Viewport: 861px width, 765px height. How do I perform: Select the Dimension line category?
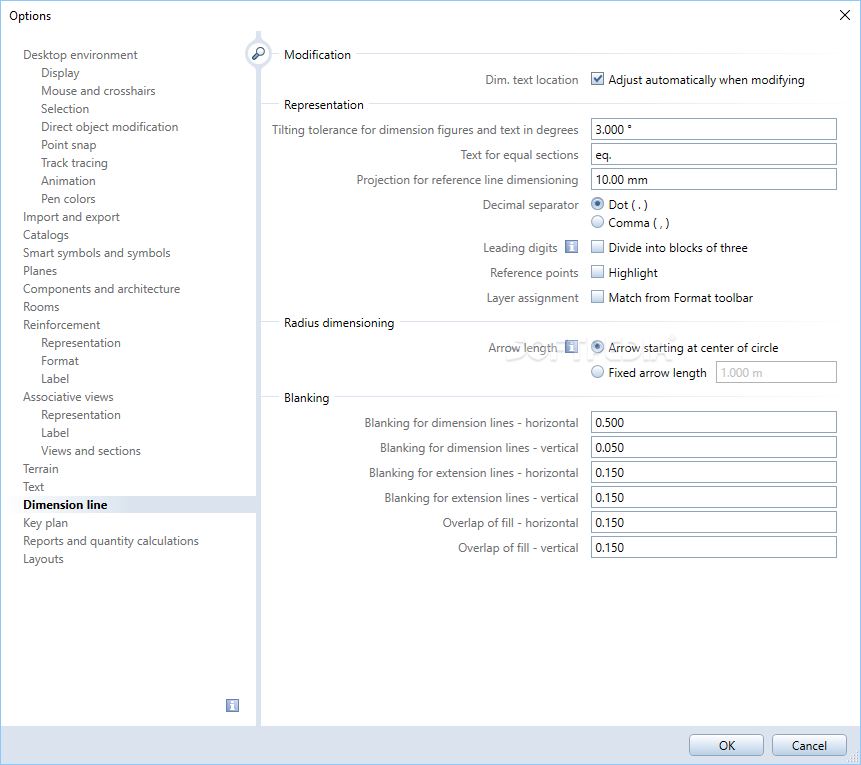[65, 505]
